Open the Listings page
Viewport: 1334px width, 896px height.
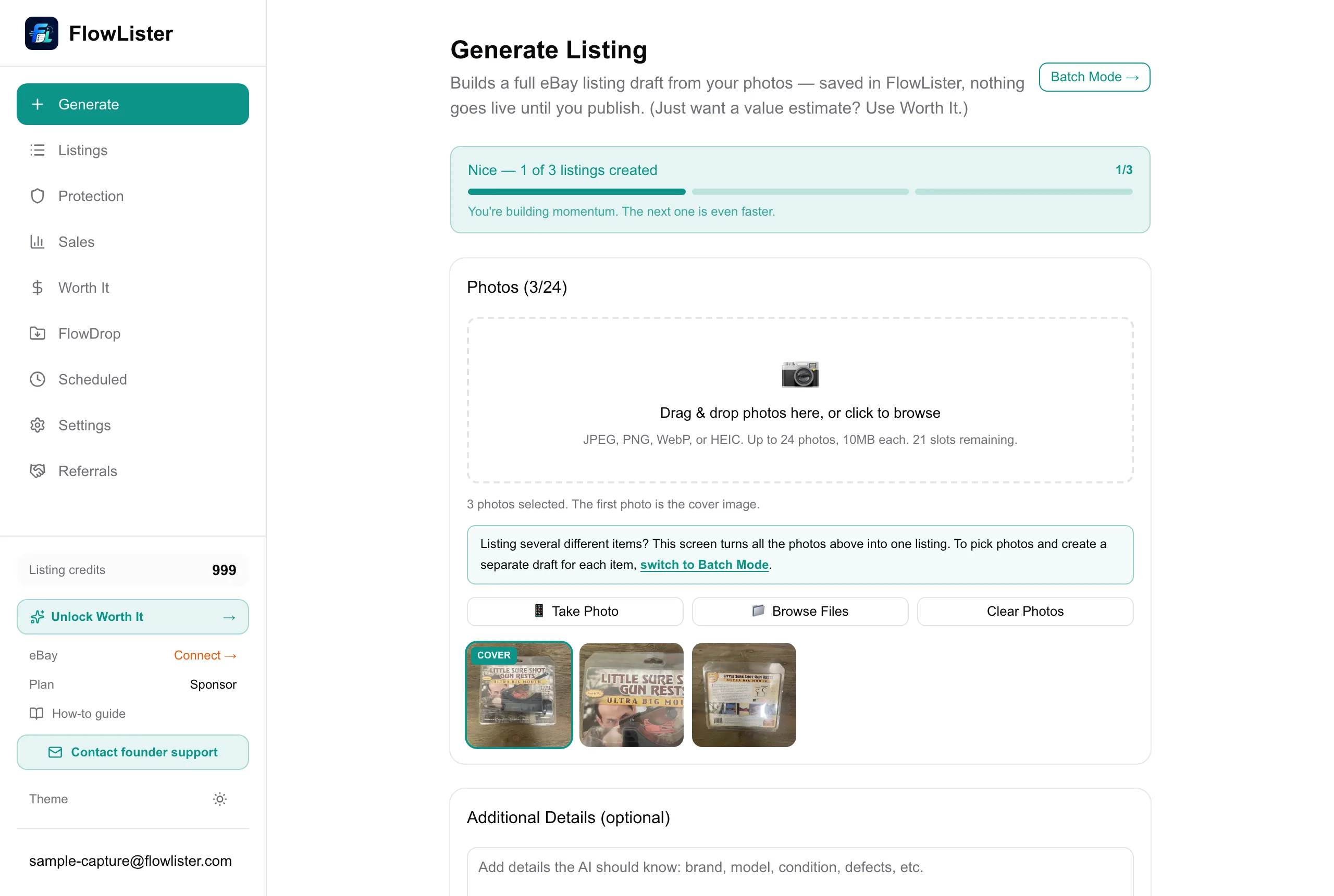point(132,150)
